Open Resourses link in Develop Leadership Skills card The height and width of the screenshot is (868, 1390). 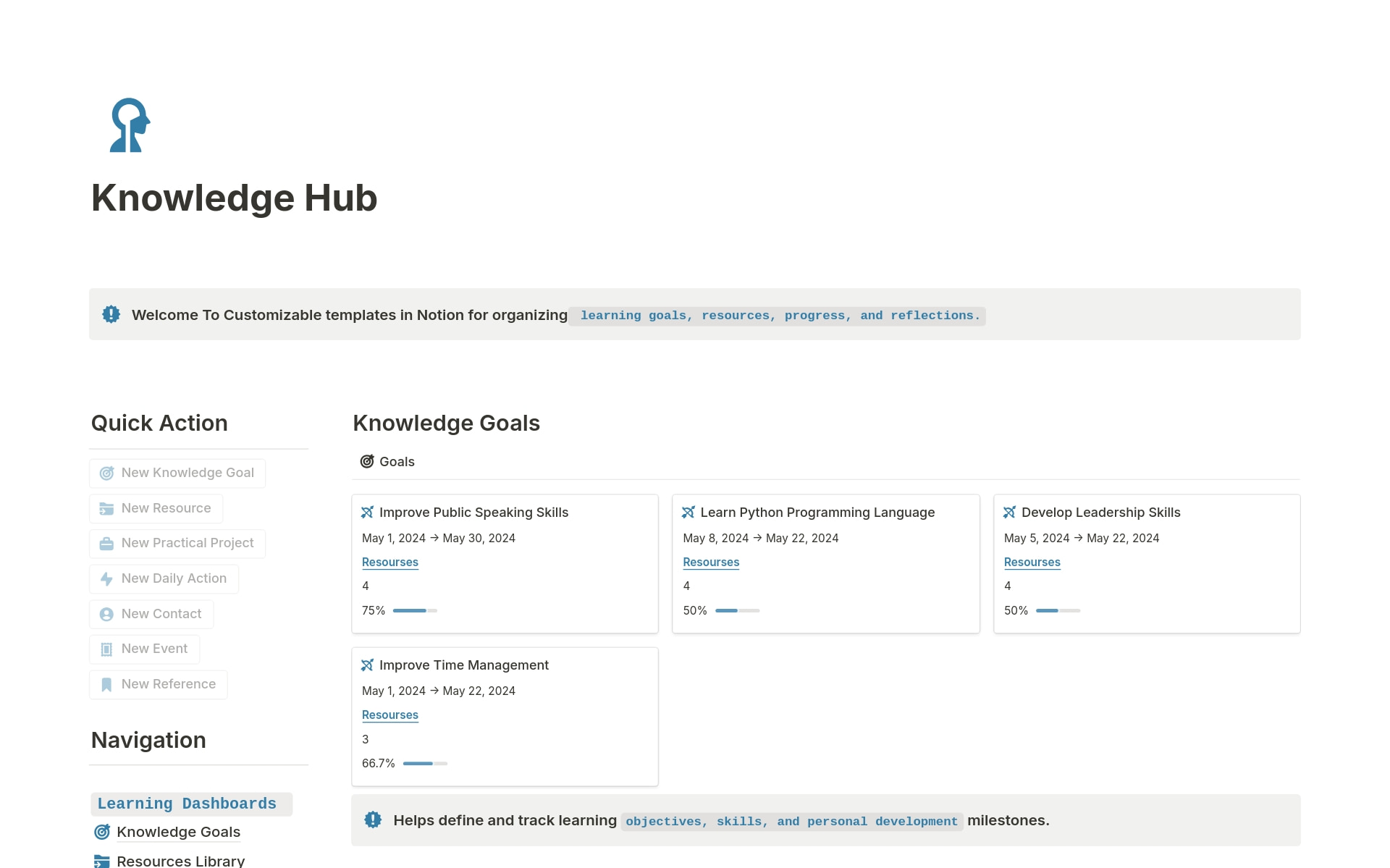(x=1032, y=562)
